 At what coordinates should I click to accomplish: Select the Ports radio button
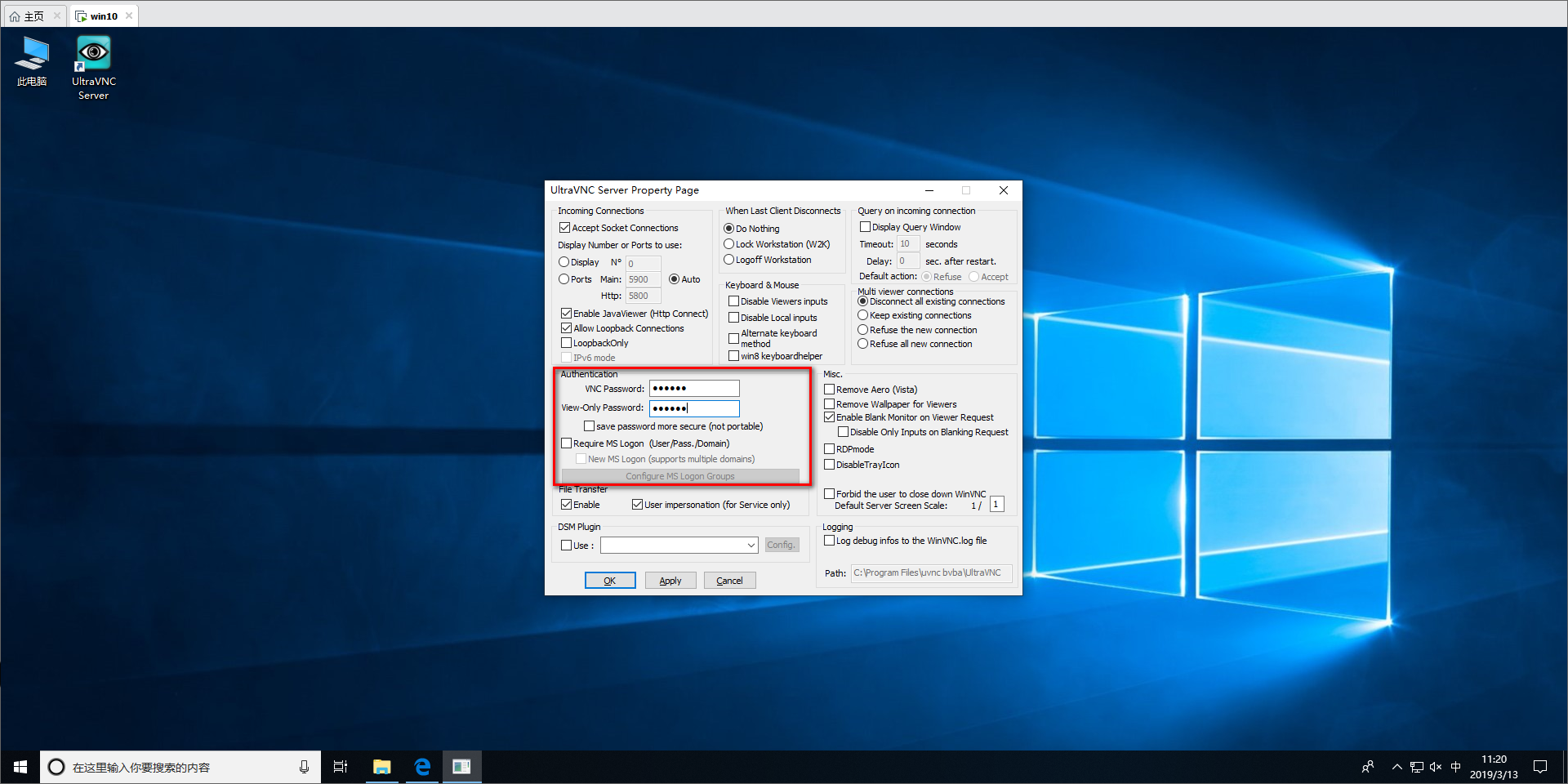click(563, 279)
